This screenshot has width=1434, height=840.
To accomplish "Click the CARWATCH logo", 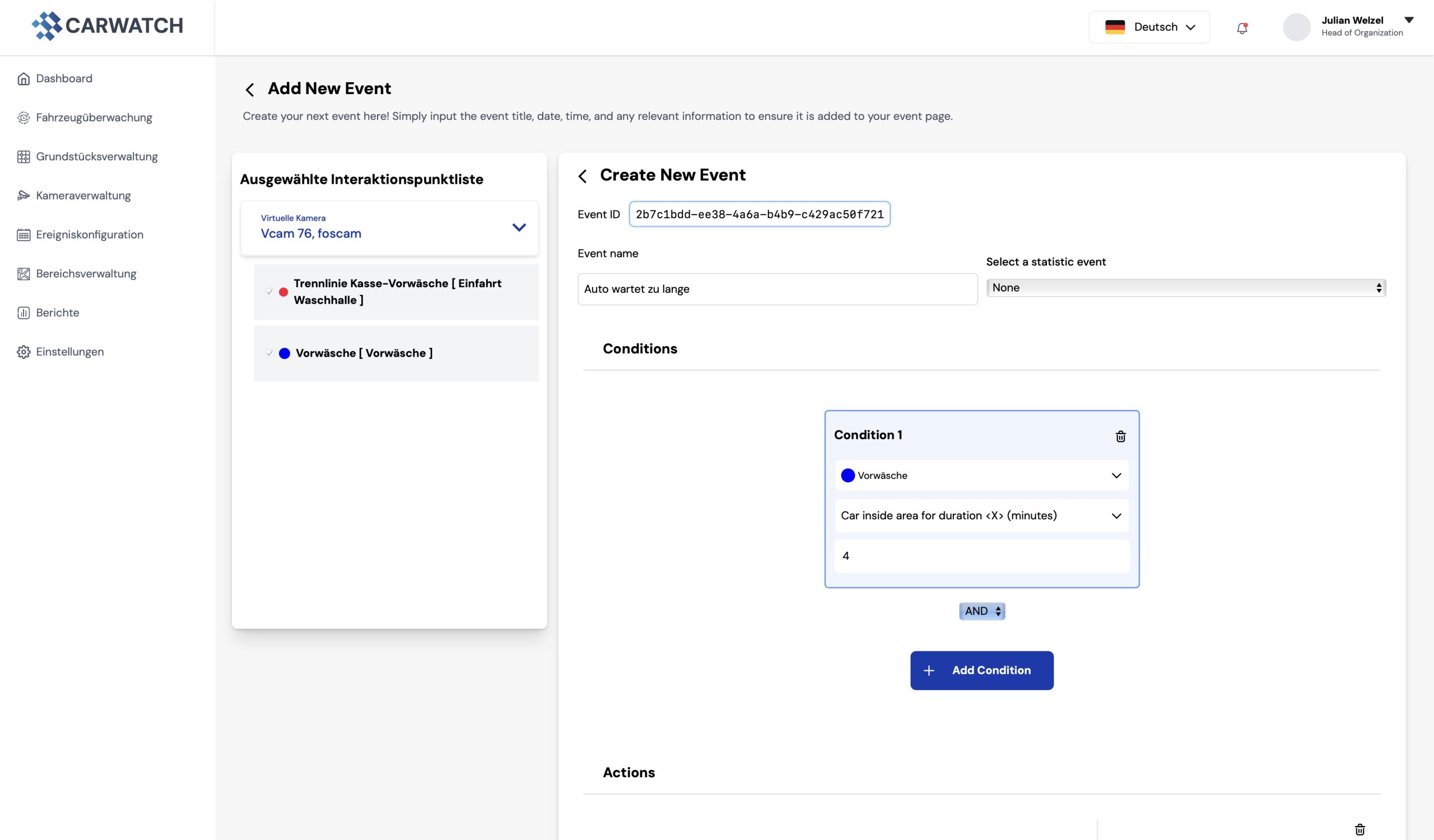I will coord(108,26).
